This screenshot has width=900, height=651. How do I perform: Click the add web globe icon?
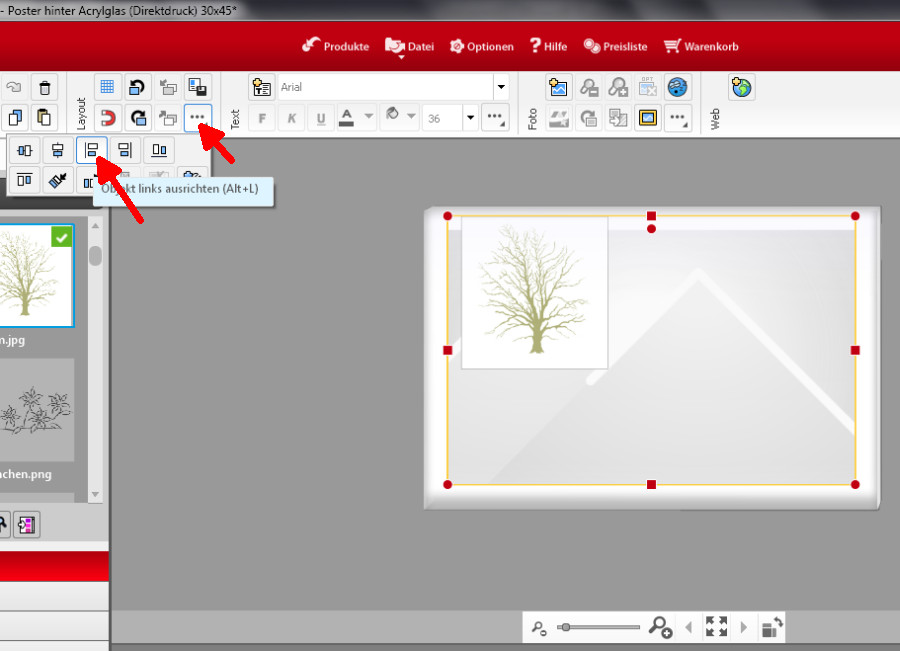(x=741, y=88)
